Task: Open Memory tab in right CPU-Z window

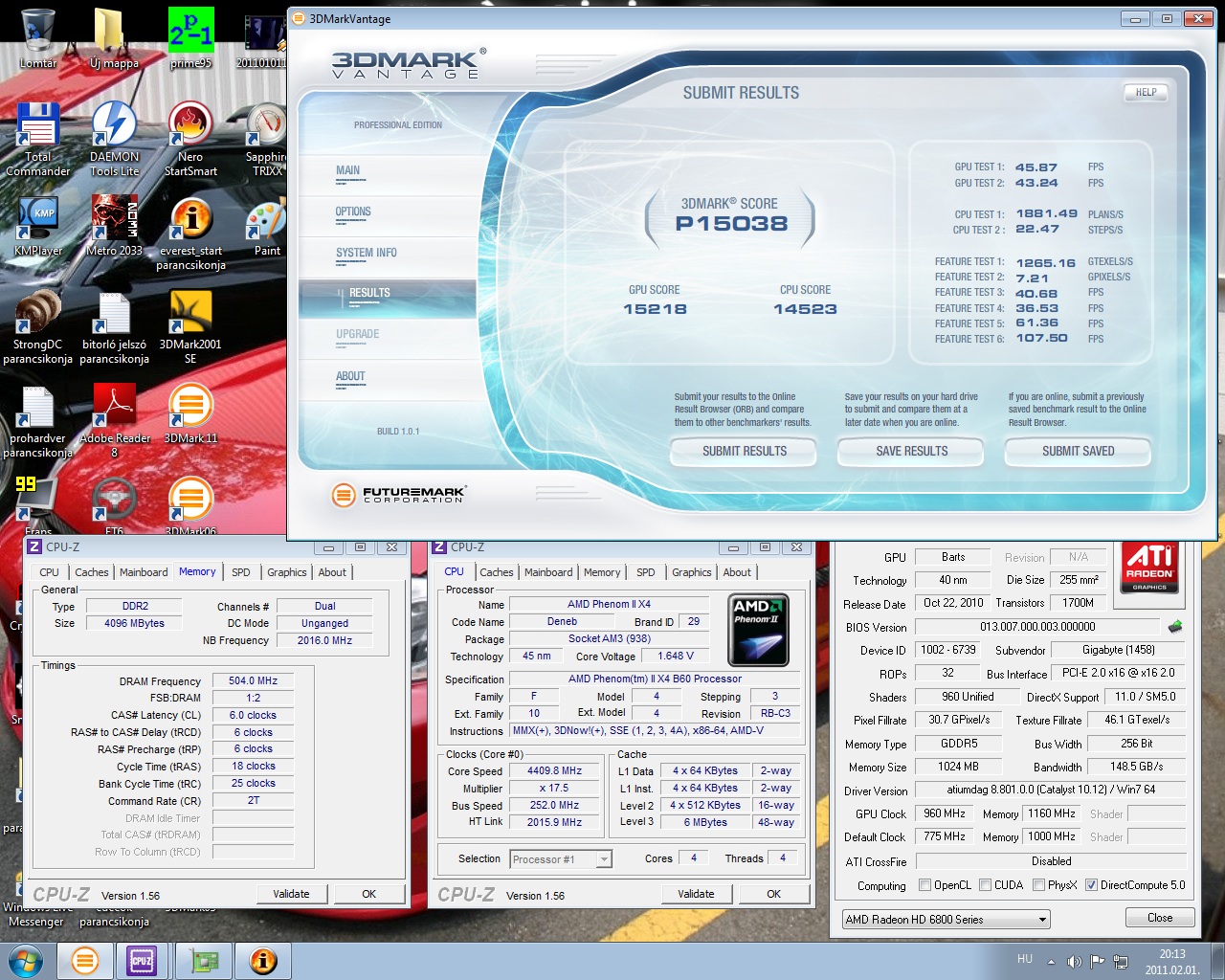Action: pos(602,572)
